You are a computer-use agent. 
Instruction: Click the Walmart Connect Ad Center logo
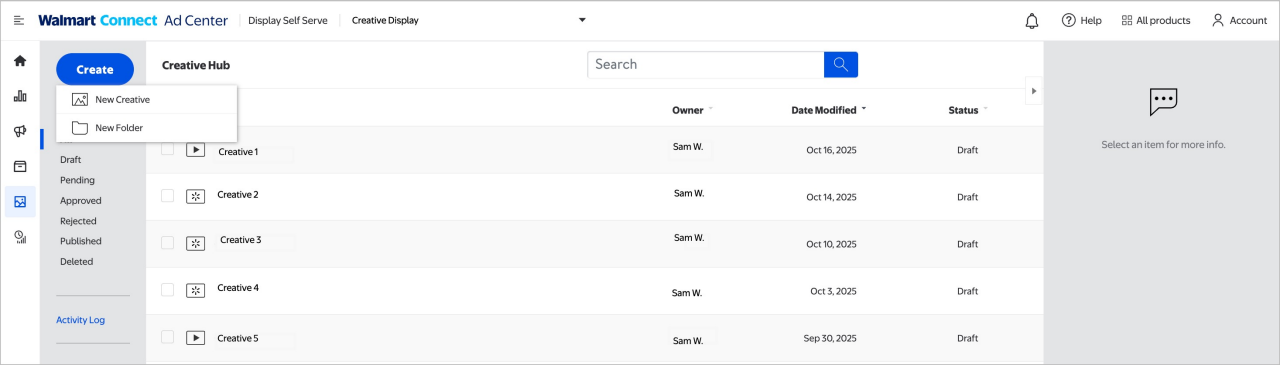click(133, 20)
